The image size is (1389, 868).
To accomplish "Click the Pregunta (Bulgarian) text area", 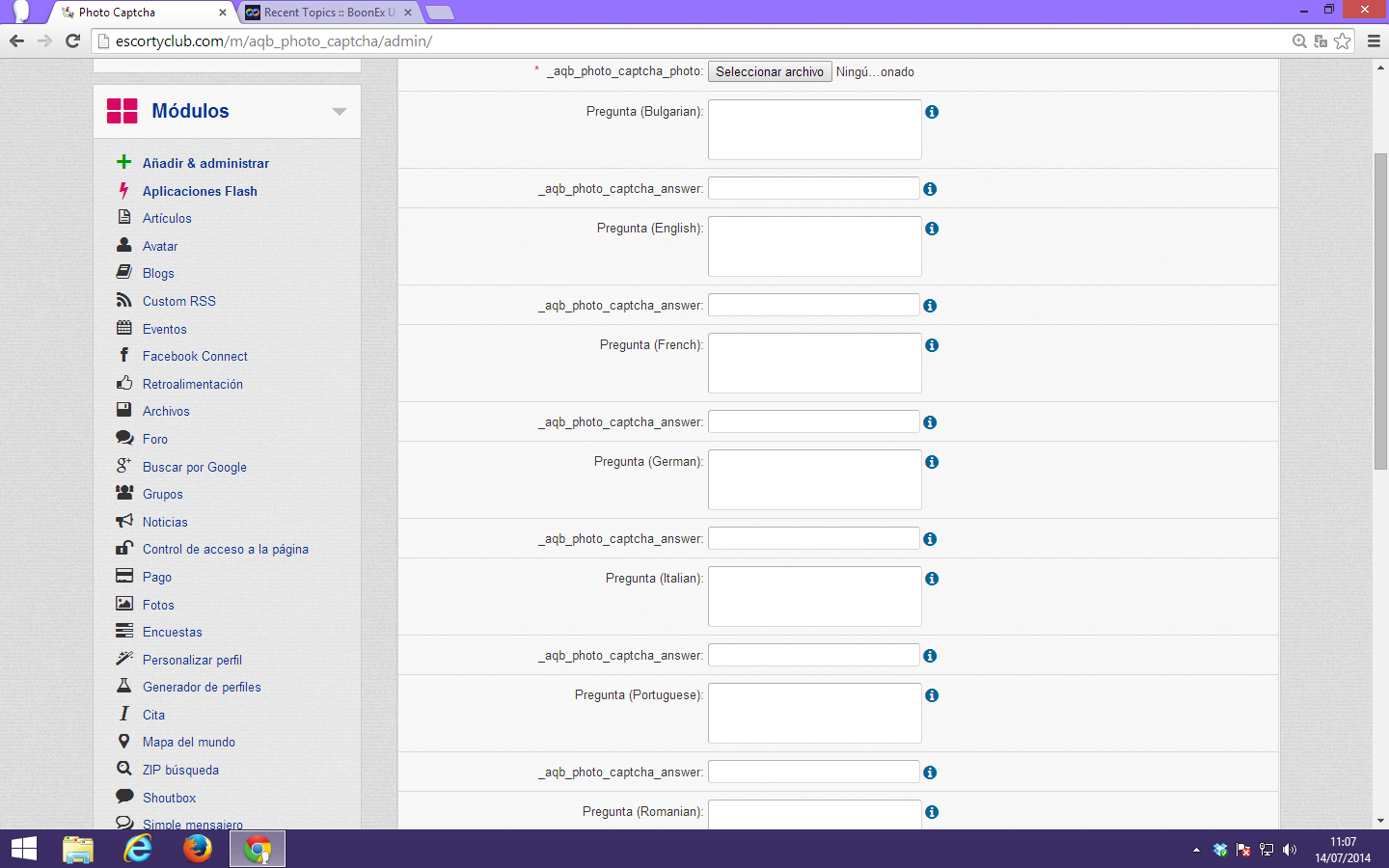I will tap(815, 129).
